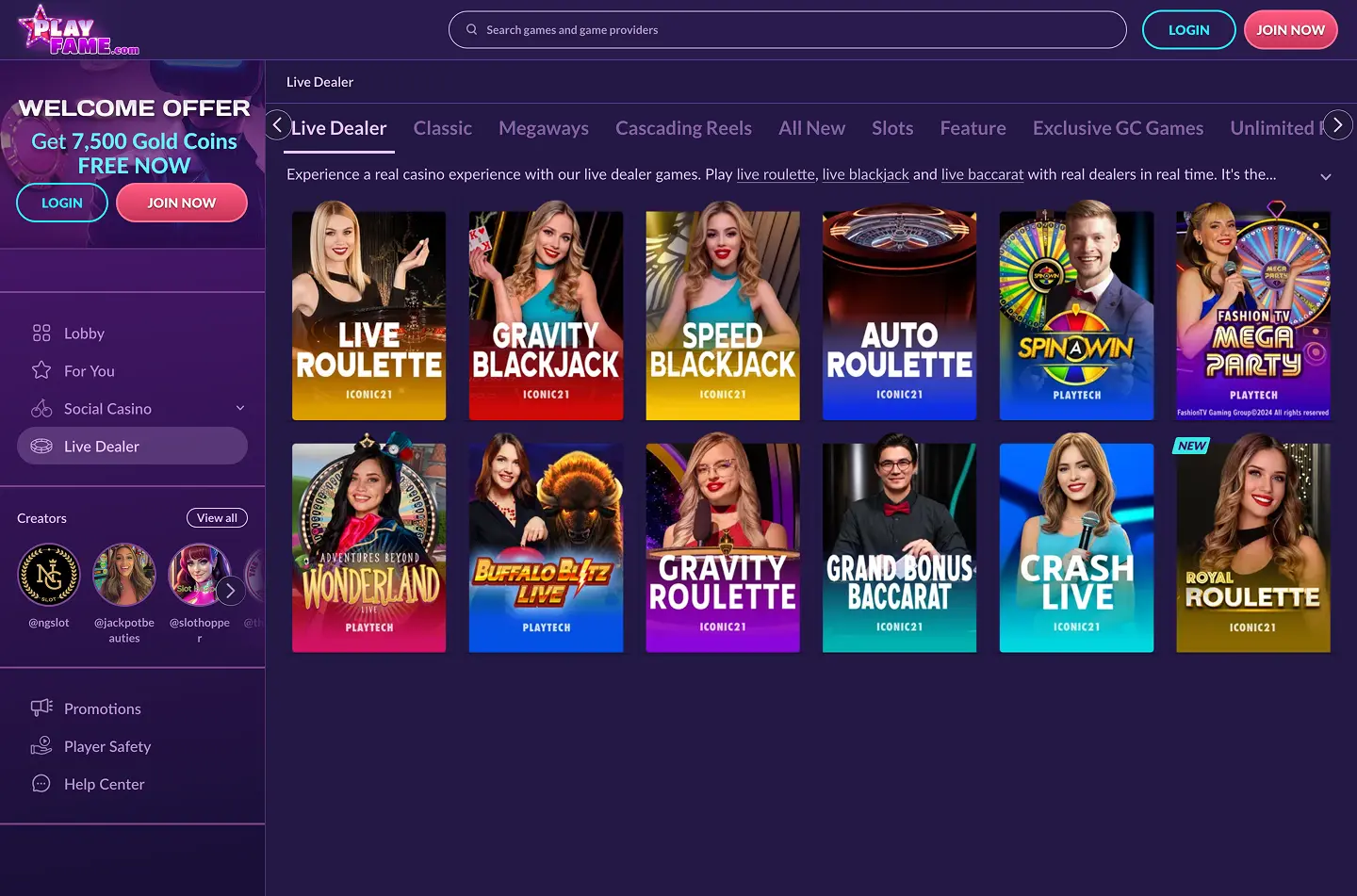Click the search magnifier icon
The height and width of the screenshot is (896, 1357).
tap(472, 29)
